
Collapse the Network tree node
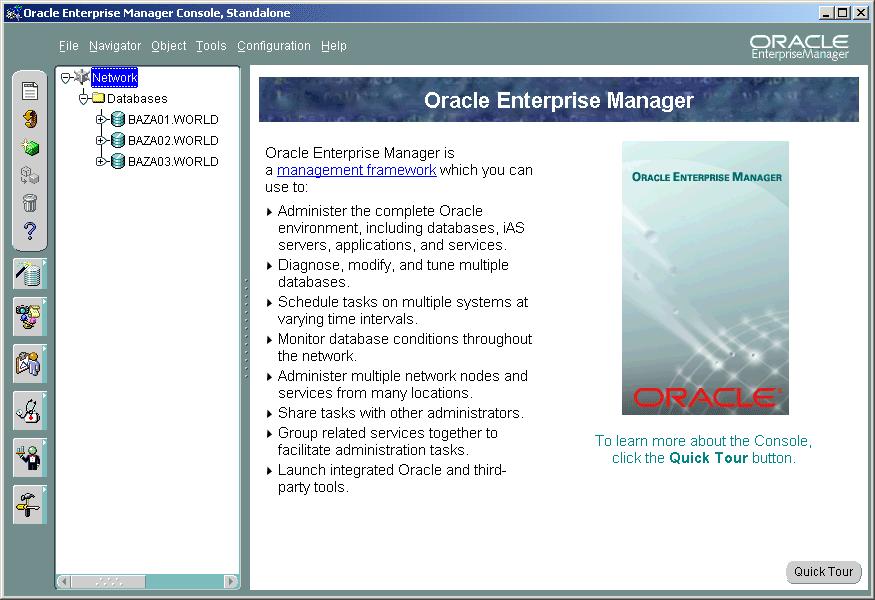point(66,78)
